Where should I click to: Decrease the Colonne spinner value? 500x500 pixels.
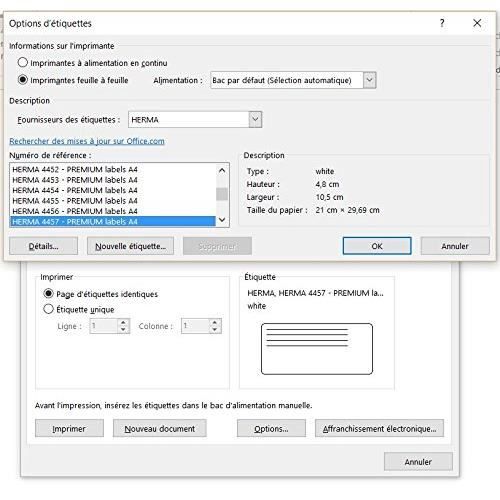click(x=214, y=329)
